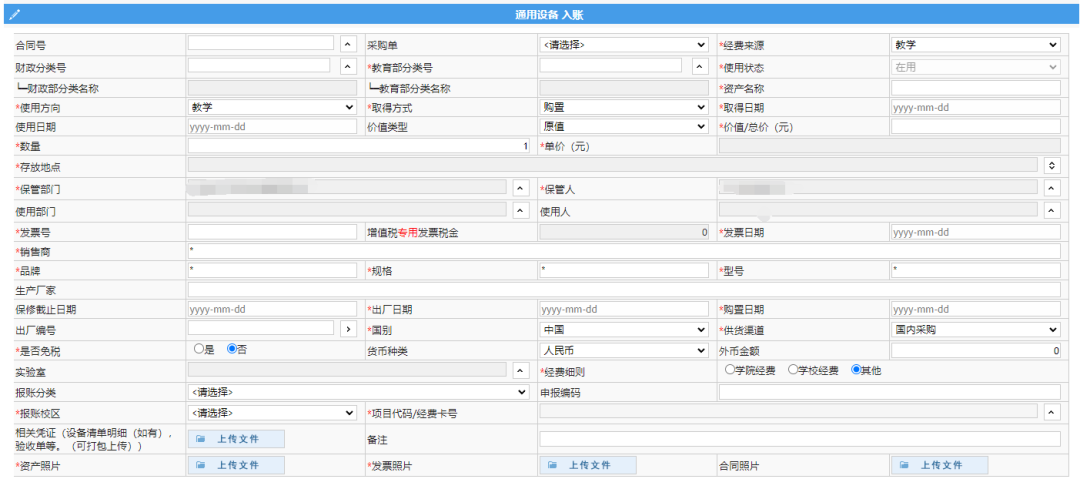Click the lookup arrow beside 财政分类号 field
Image resolution: width=1080 pixels, height=489 pixels.
348,66
